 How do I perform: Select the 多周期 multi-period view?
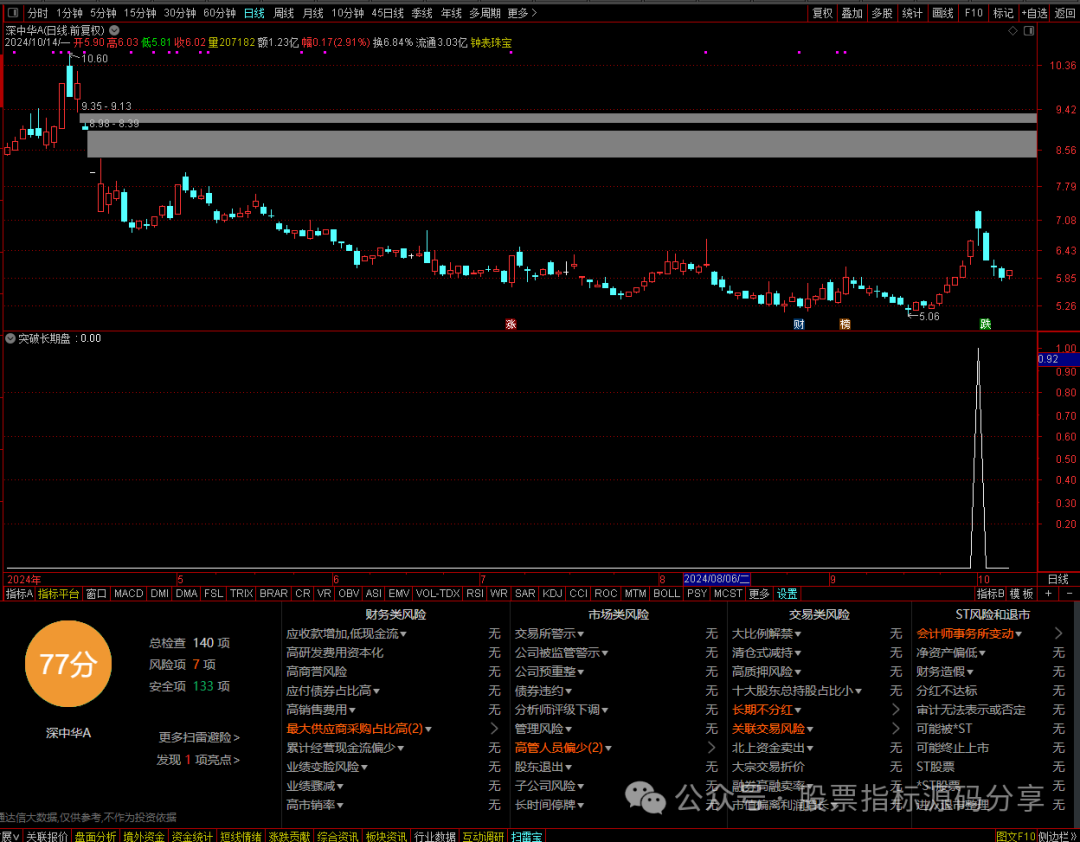point(485,13)
